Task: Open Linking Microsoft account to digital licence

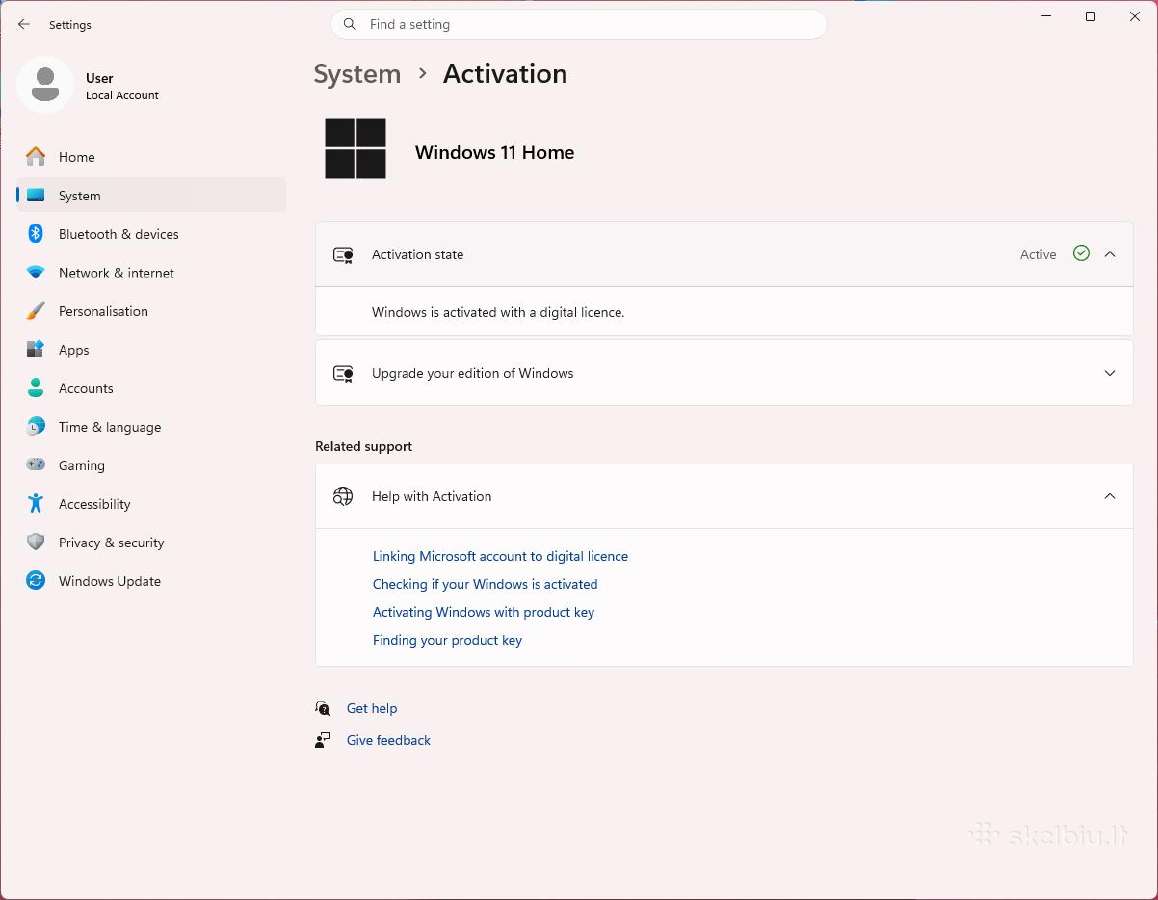Action: point(500,556)
